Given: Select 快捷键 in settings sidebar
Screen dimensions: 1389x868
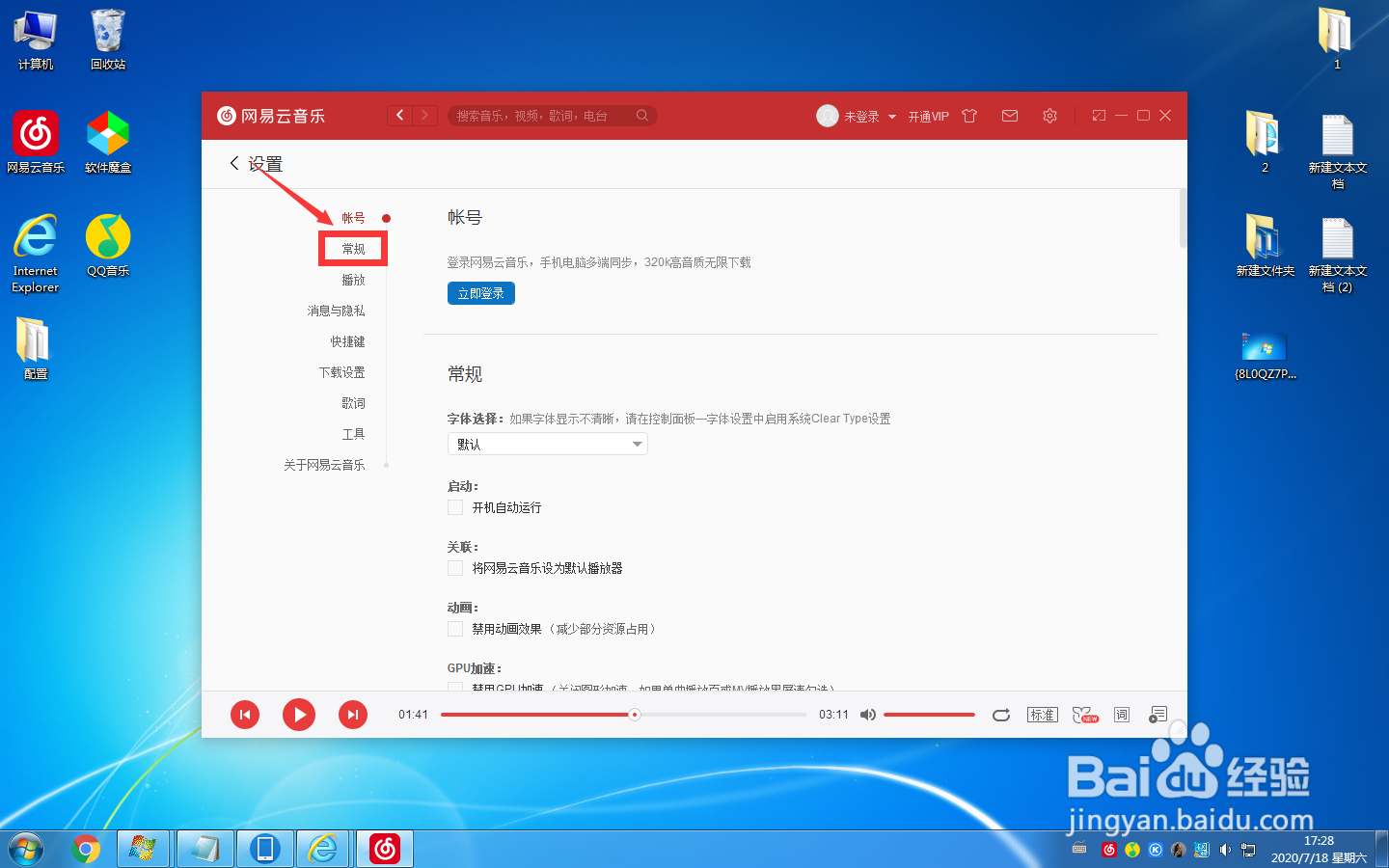Looking at the screenshot, I should tap(347, 341).
